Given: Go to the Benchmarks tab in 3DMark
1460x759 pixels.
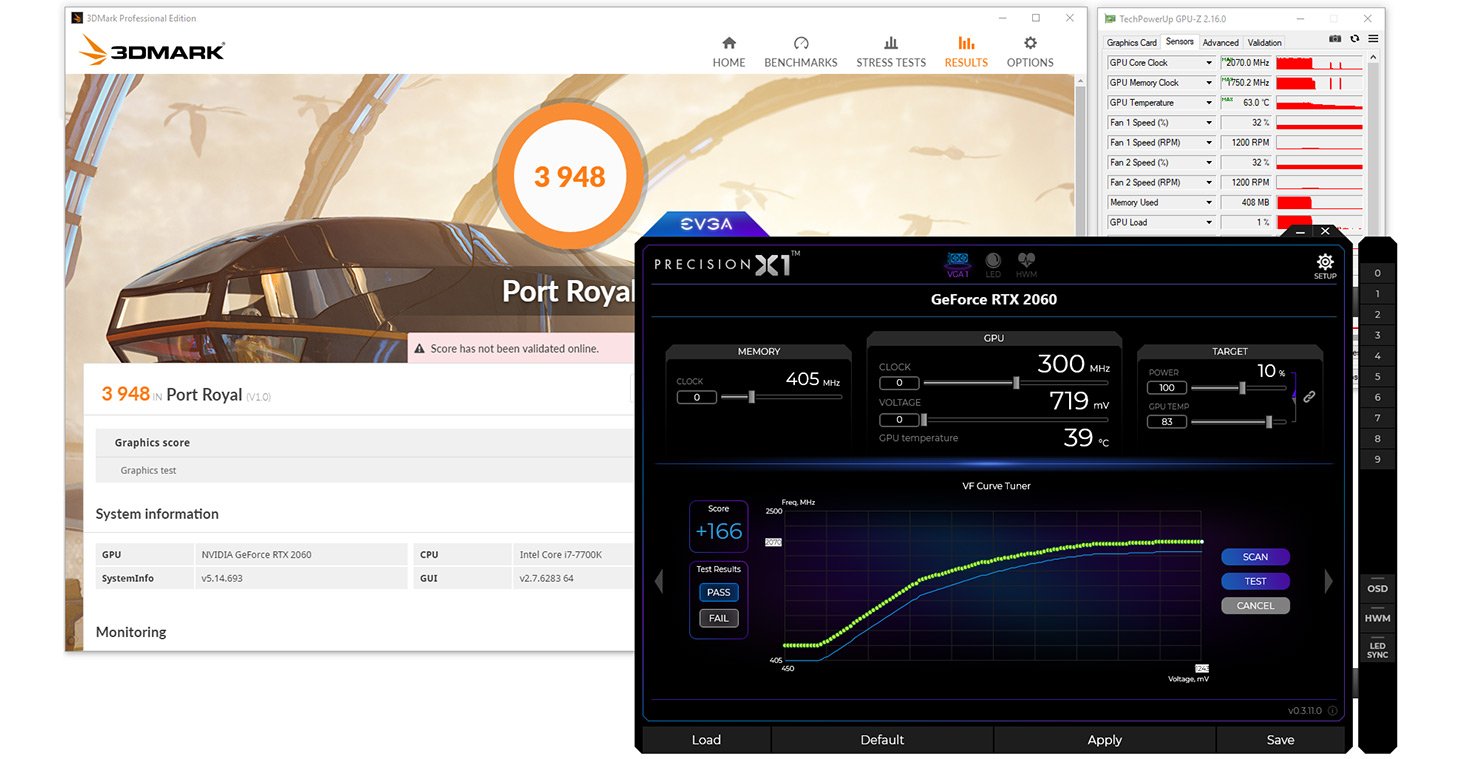Looking at the screenshot, I should coord(800,52).
